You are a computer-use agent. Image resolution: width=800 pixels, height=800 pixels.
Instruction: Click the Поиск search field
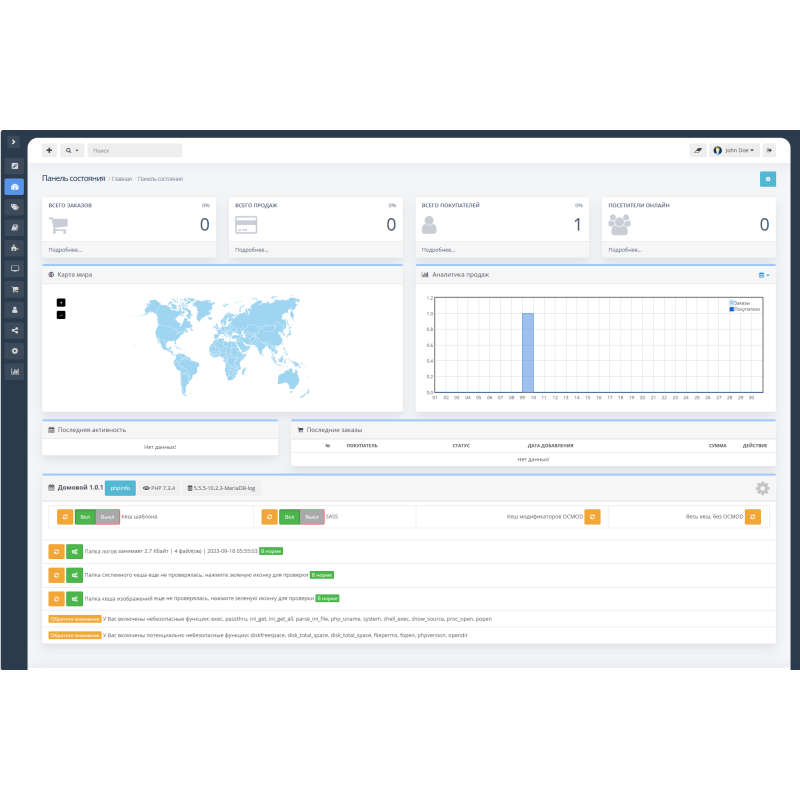tap(135, 150)
